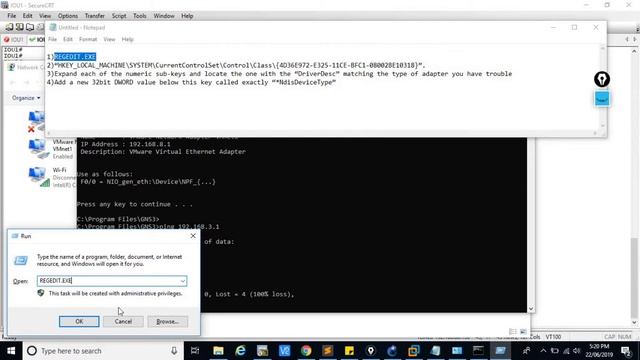Open SecureCRT Script menu
Screen dimensions: 640x360
tap(119, 16)
